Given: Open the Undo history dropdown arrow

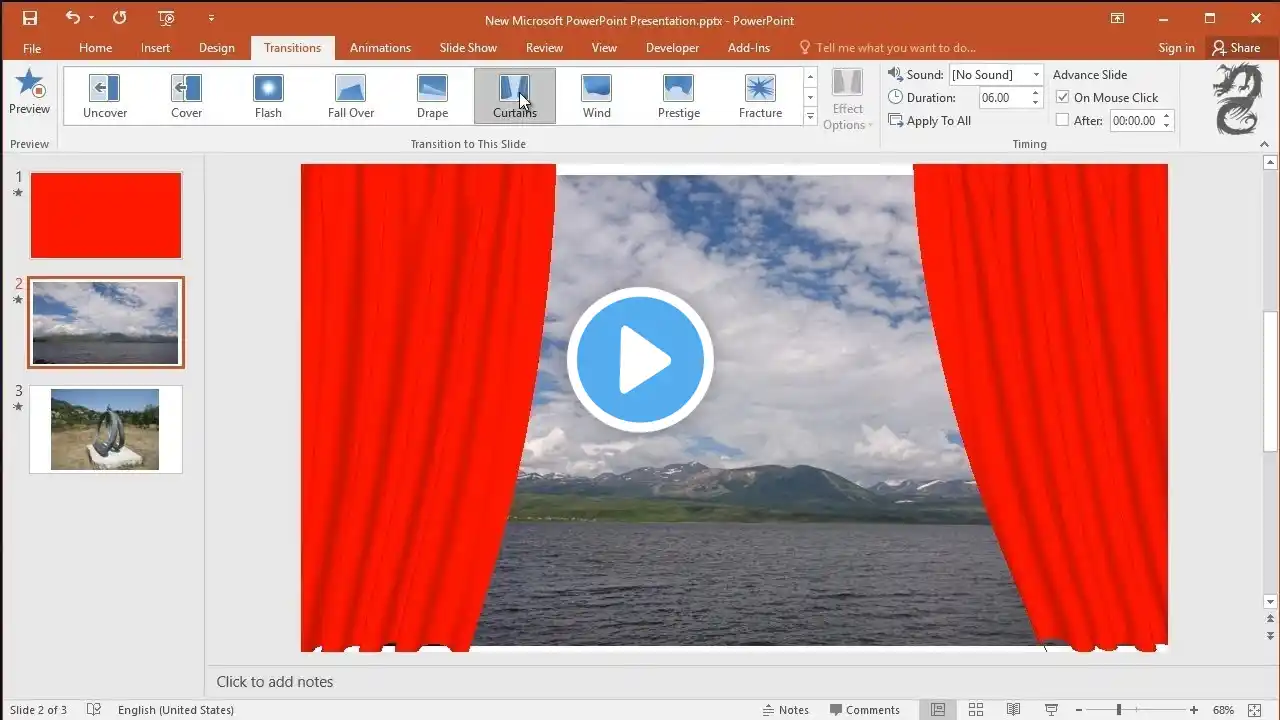Looking at the screenshot, I should point(91,18).
